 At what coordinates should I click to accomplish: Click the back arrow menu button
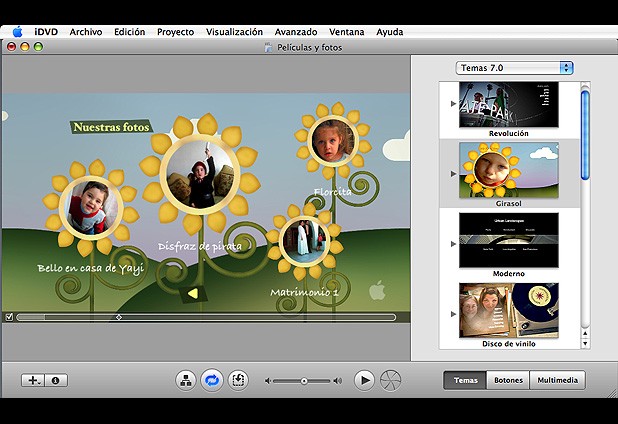coord(193,294)
